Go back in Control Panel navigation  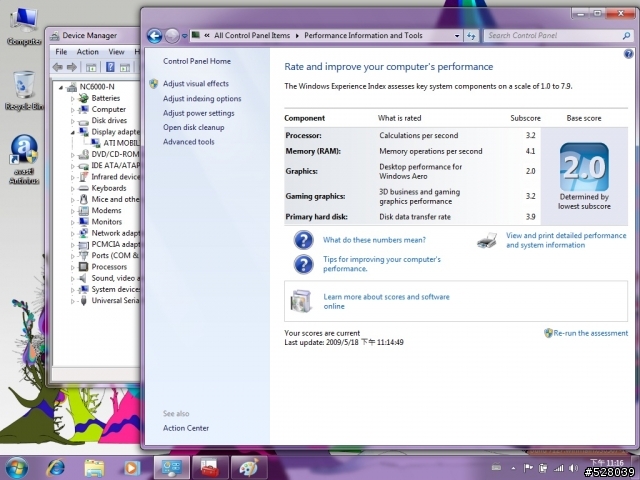155,36
